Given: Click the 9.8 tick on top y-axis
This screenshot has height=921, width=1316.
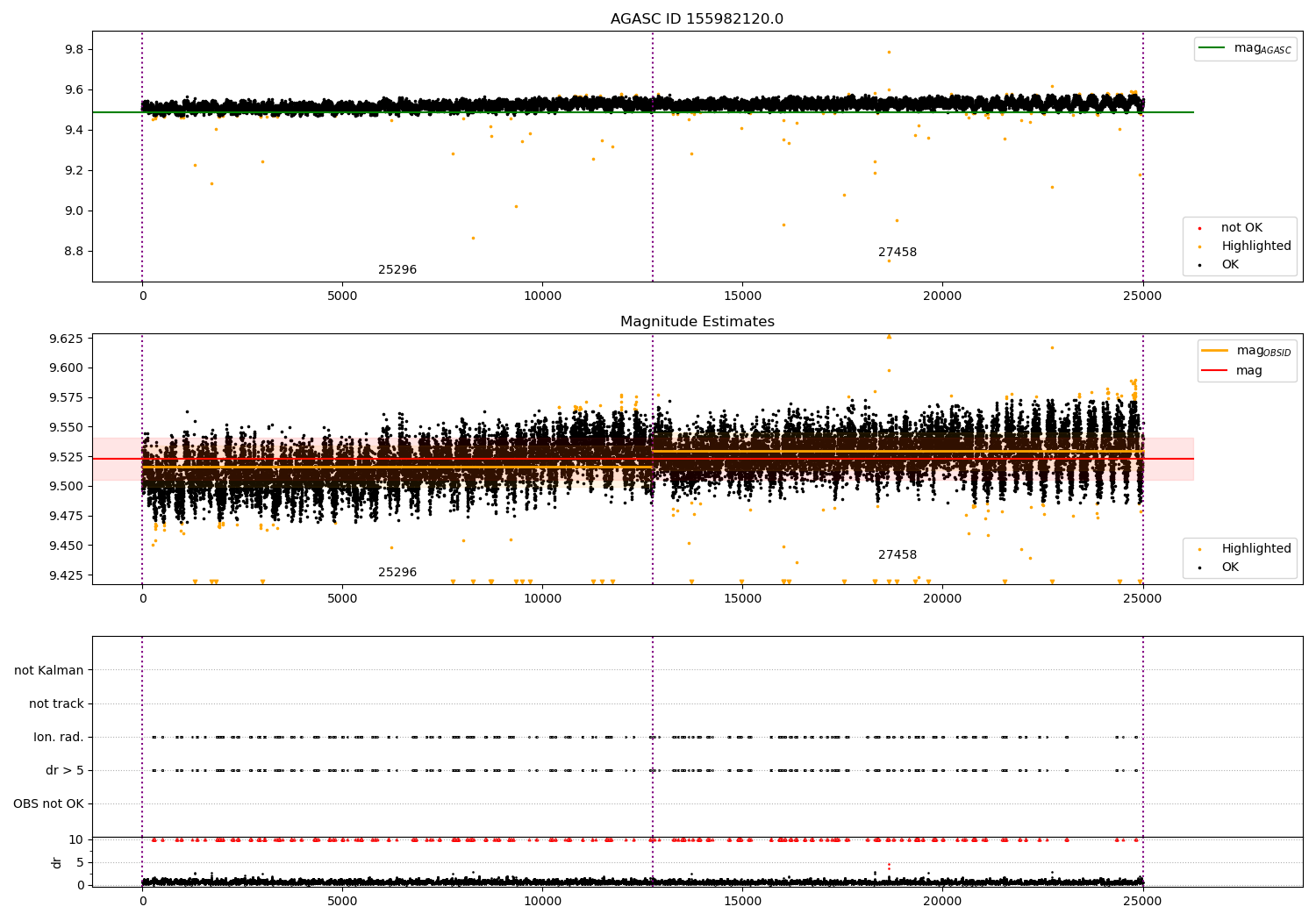Looking at the screenshot, I should 74,50.
